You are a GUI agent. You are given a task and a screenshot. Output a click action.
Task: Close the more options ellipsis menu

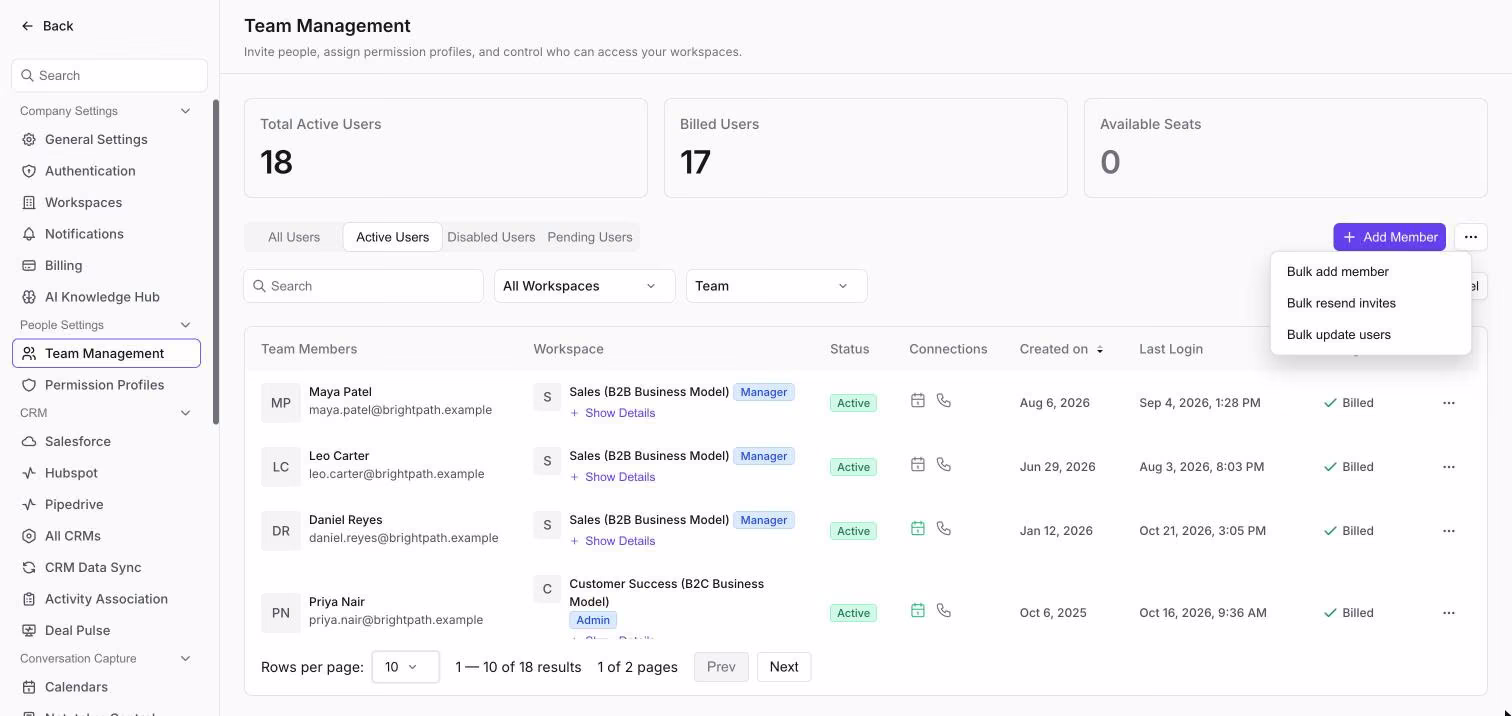tap(1470, 237)
